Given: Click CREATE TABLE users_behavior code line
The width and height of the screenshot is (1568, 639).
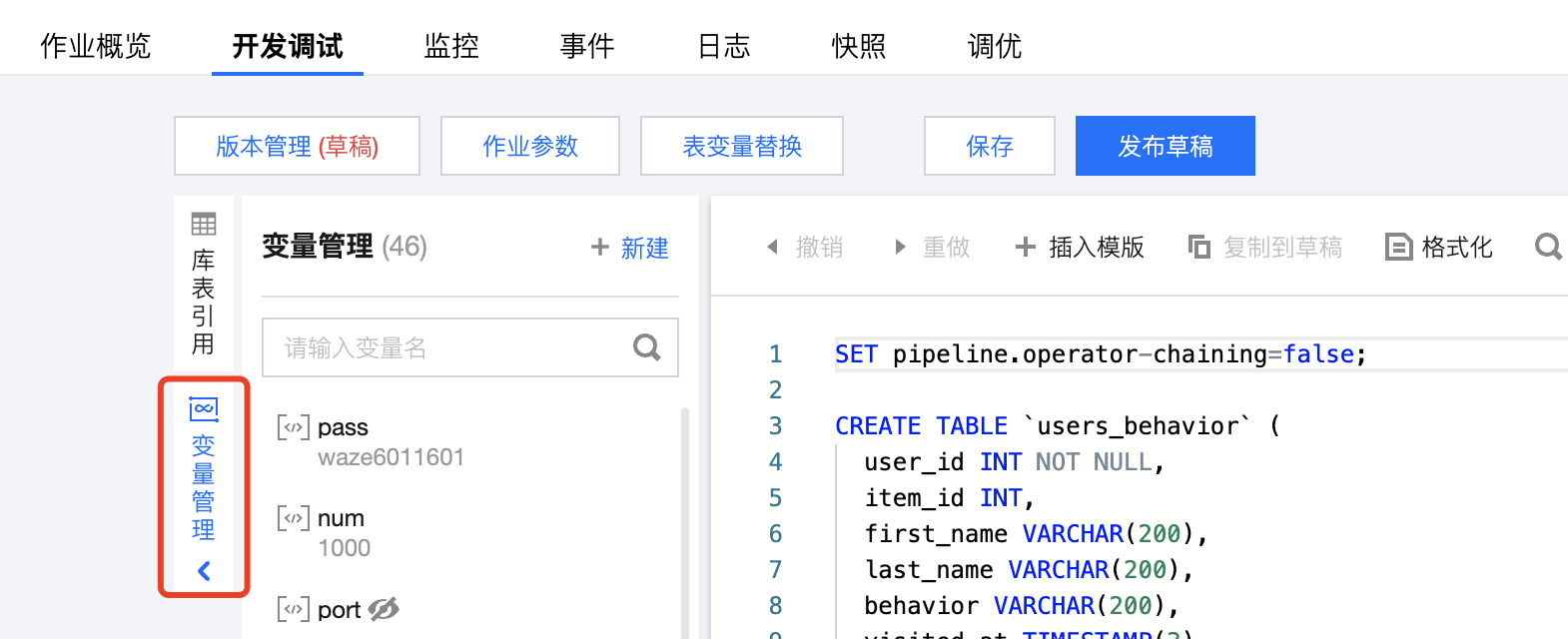Looking at the screenshot, I should click(1058, 426).
